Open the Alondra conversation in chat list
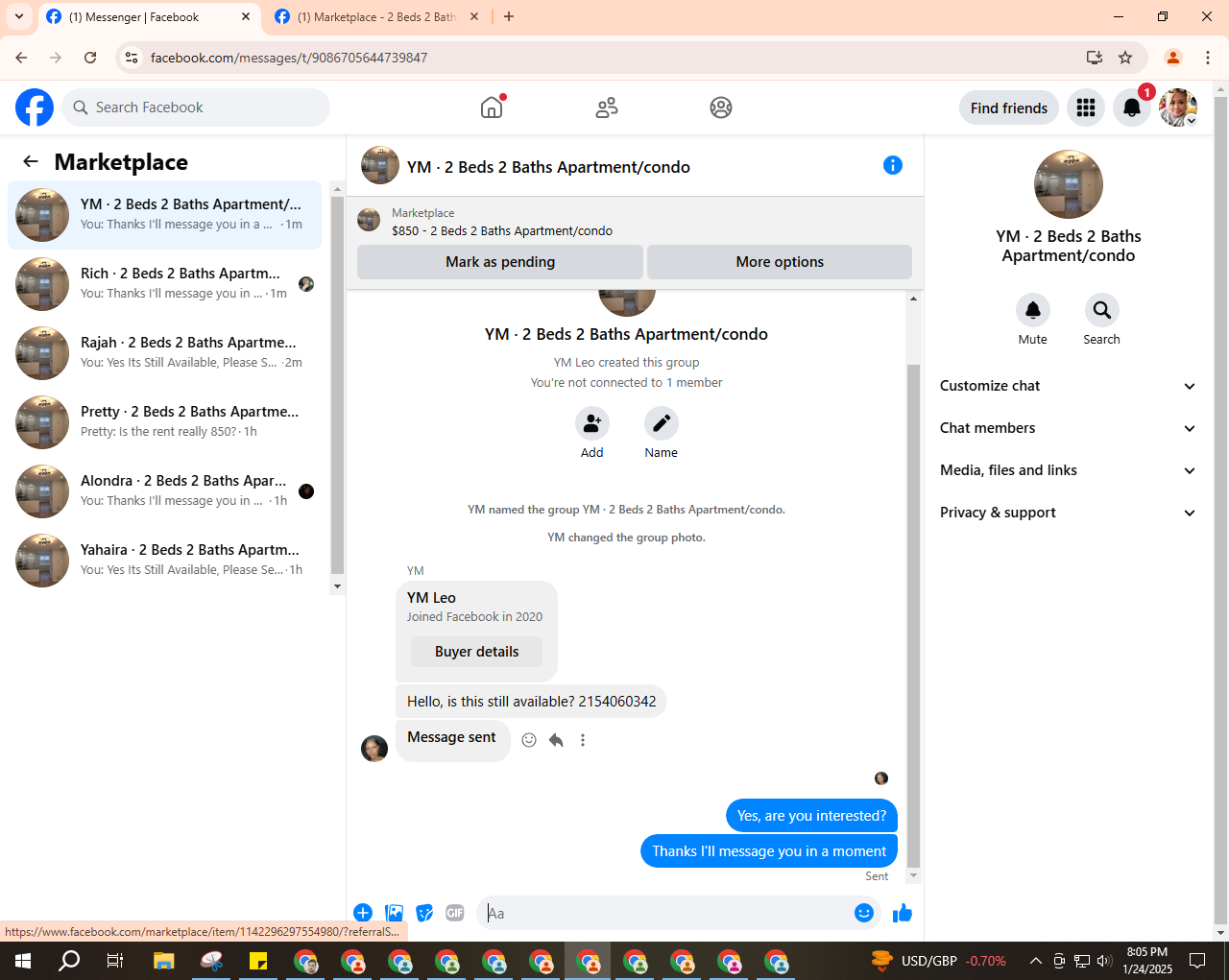This screenshot has width=1229, height=980. point(165,491)
